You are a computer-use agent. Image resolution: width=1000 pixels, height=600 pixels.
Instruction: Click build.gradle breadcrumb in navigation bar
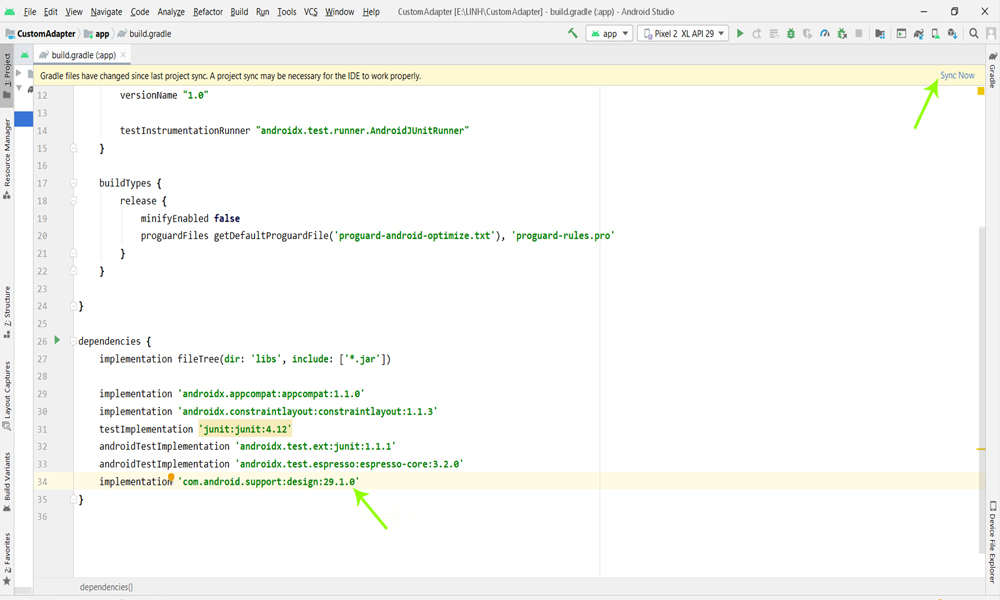click(145, 34)
